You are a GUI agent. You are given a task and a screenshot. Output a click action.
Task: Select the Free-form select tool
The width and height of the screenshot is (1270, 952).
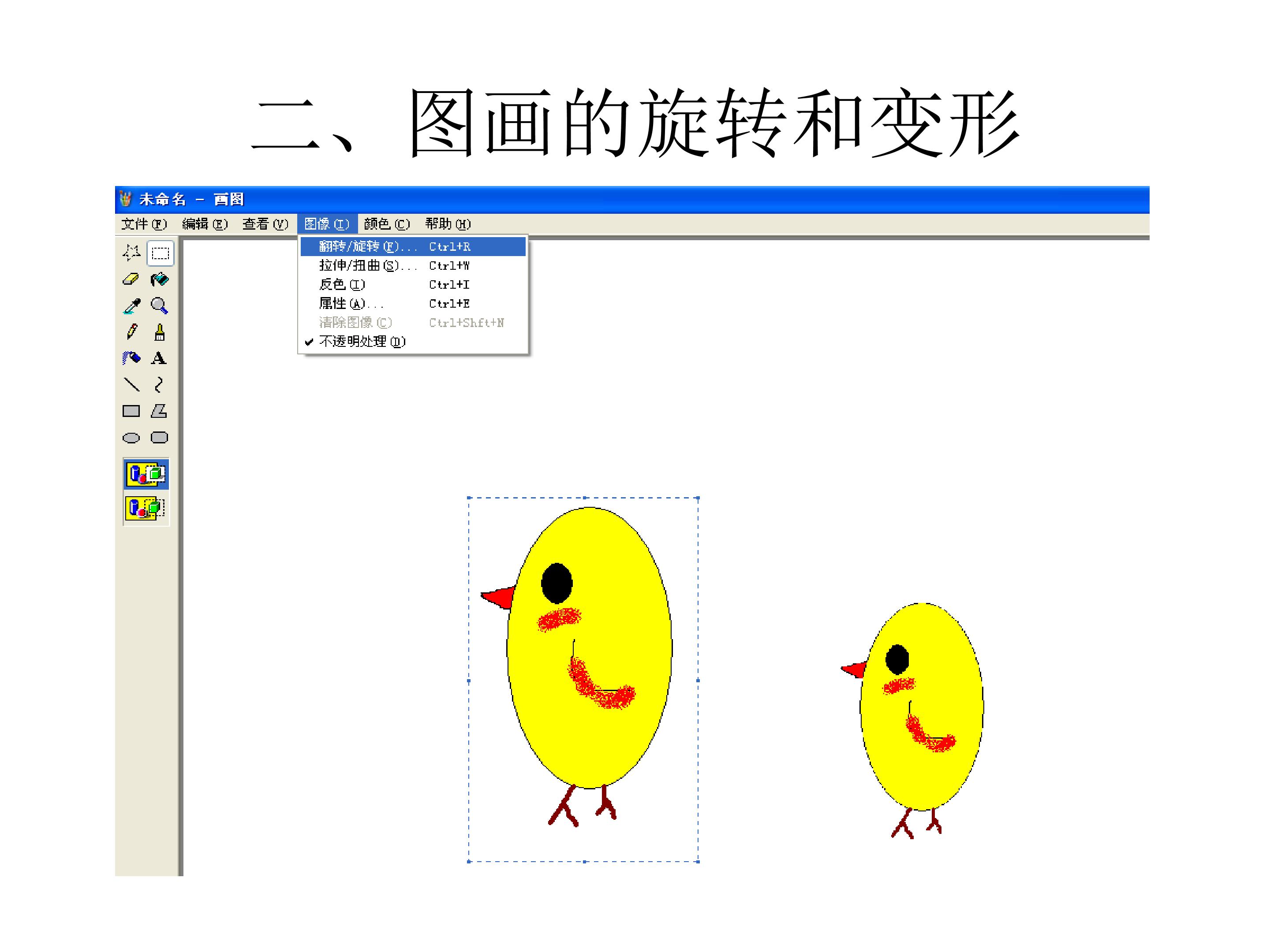(131, 253)
